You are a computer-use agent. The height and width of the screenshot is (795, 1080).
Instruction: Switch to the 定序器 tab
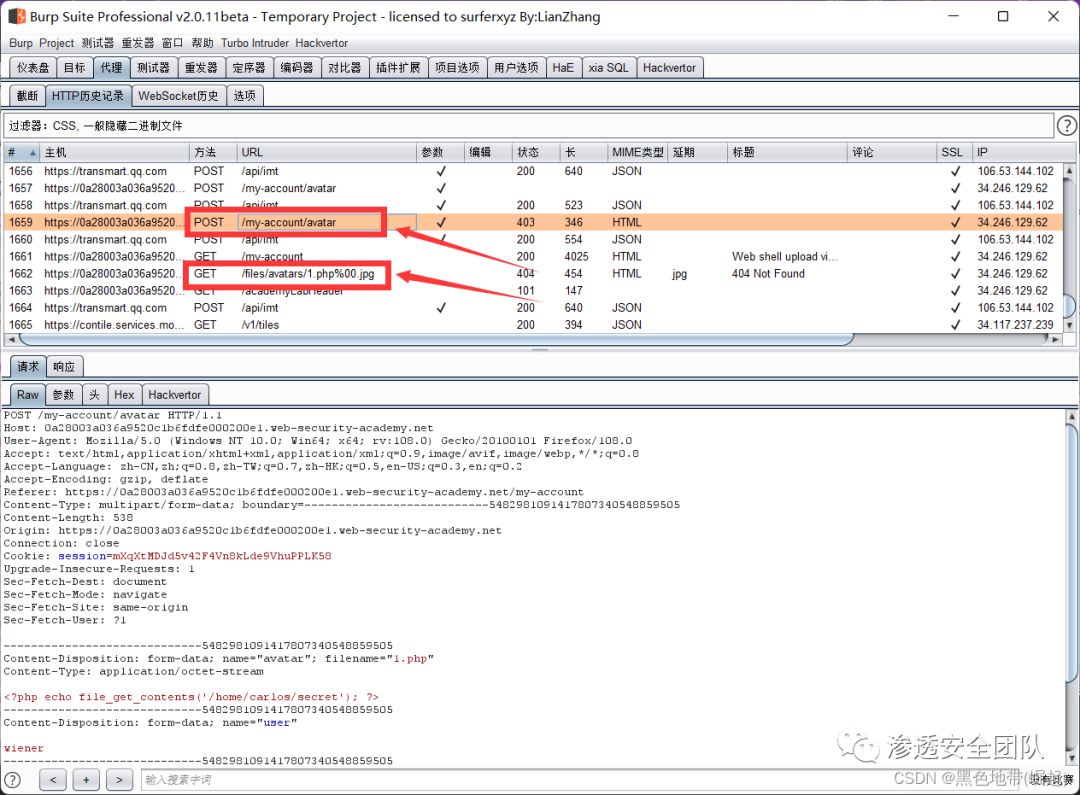[249, 68]
